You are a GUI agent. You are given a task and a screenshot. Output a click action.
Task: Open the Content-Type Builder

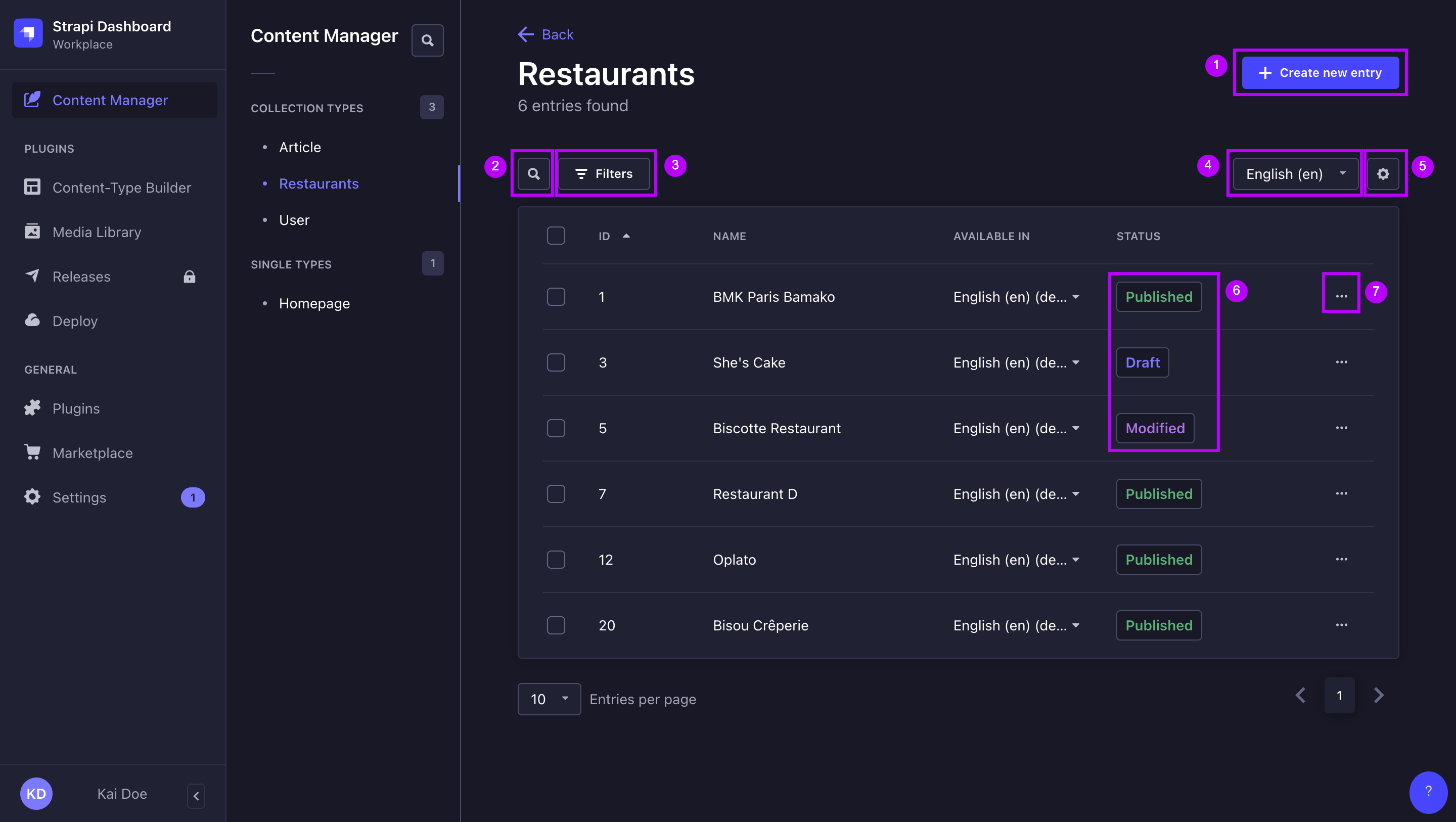121,187
